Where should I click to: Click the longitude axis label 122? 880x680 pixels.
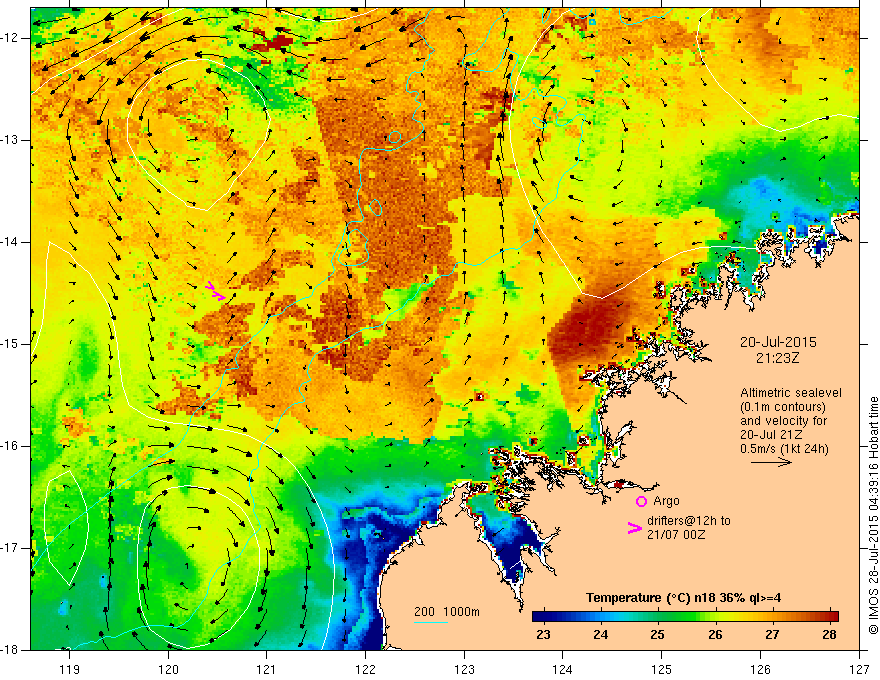[365, 669]
